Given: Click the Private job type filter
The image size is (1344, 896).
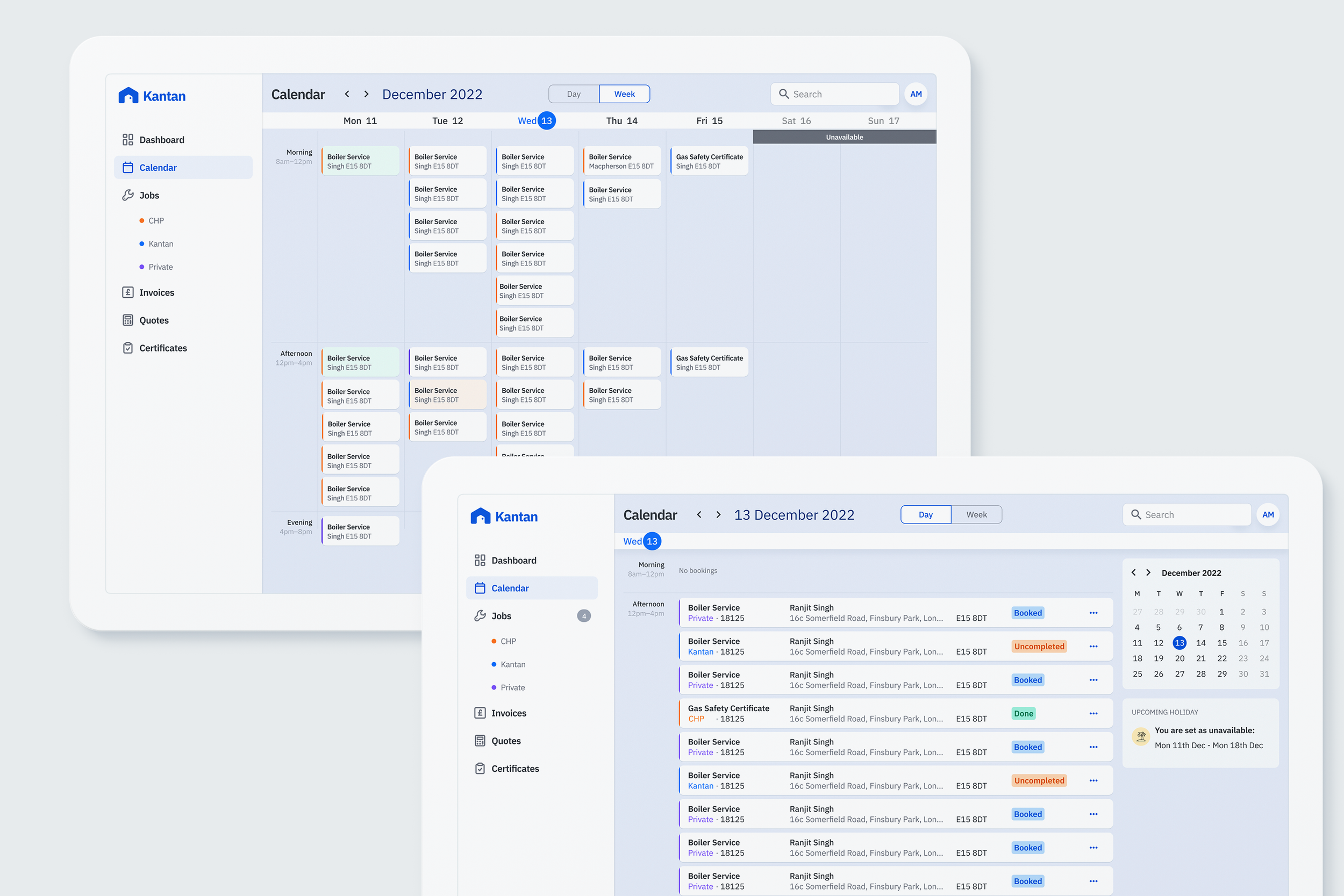Looking at the screenshot, I should pos(161,266).
